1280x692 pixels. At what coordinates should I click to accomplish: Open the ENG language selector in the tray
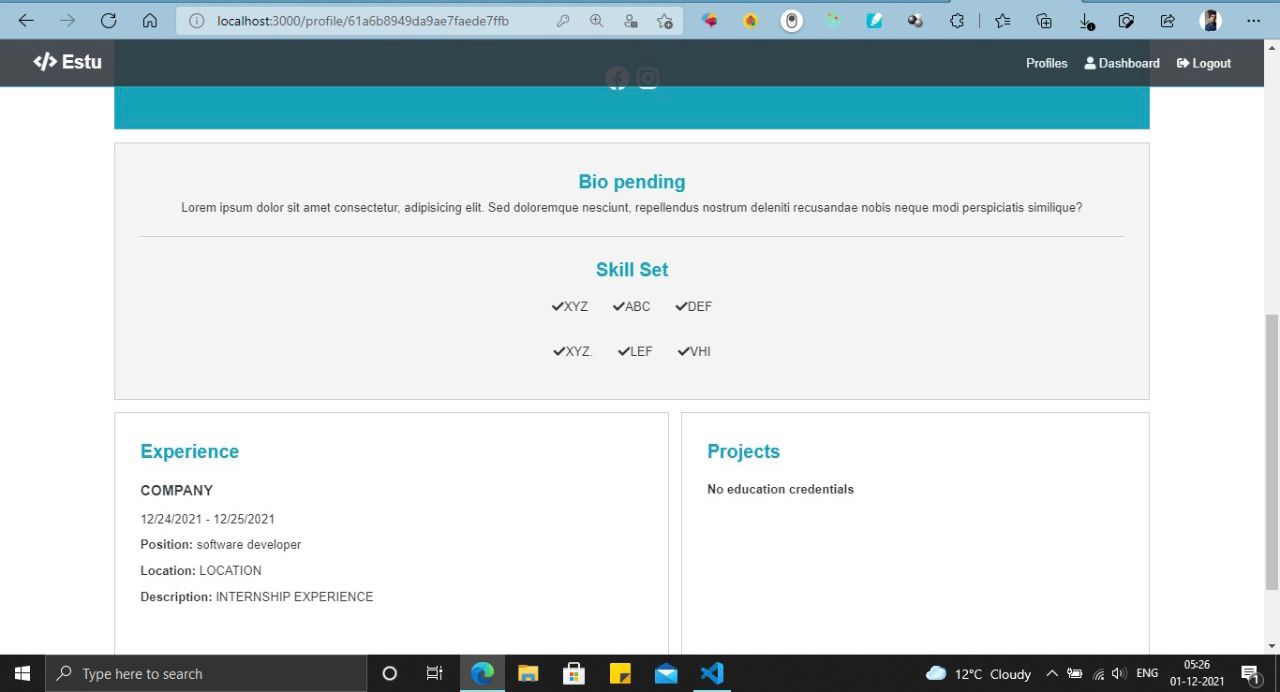pyautogui.click(x=1146, y=673)
